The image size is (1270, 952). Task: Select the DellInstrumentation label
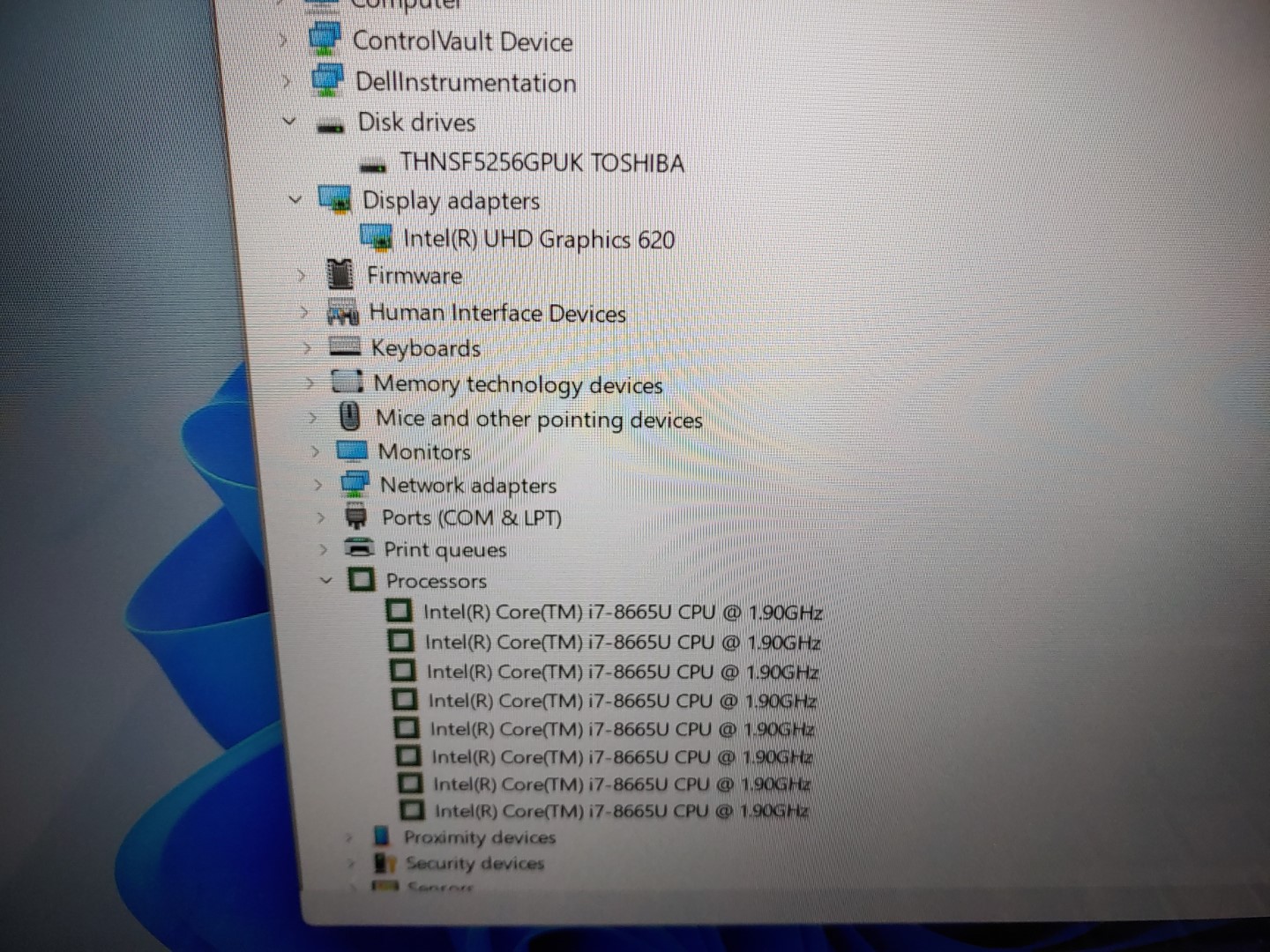tap(466, 82)
